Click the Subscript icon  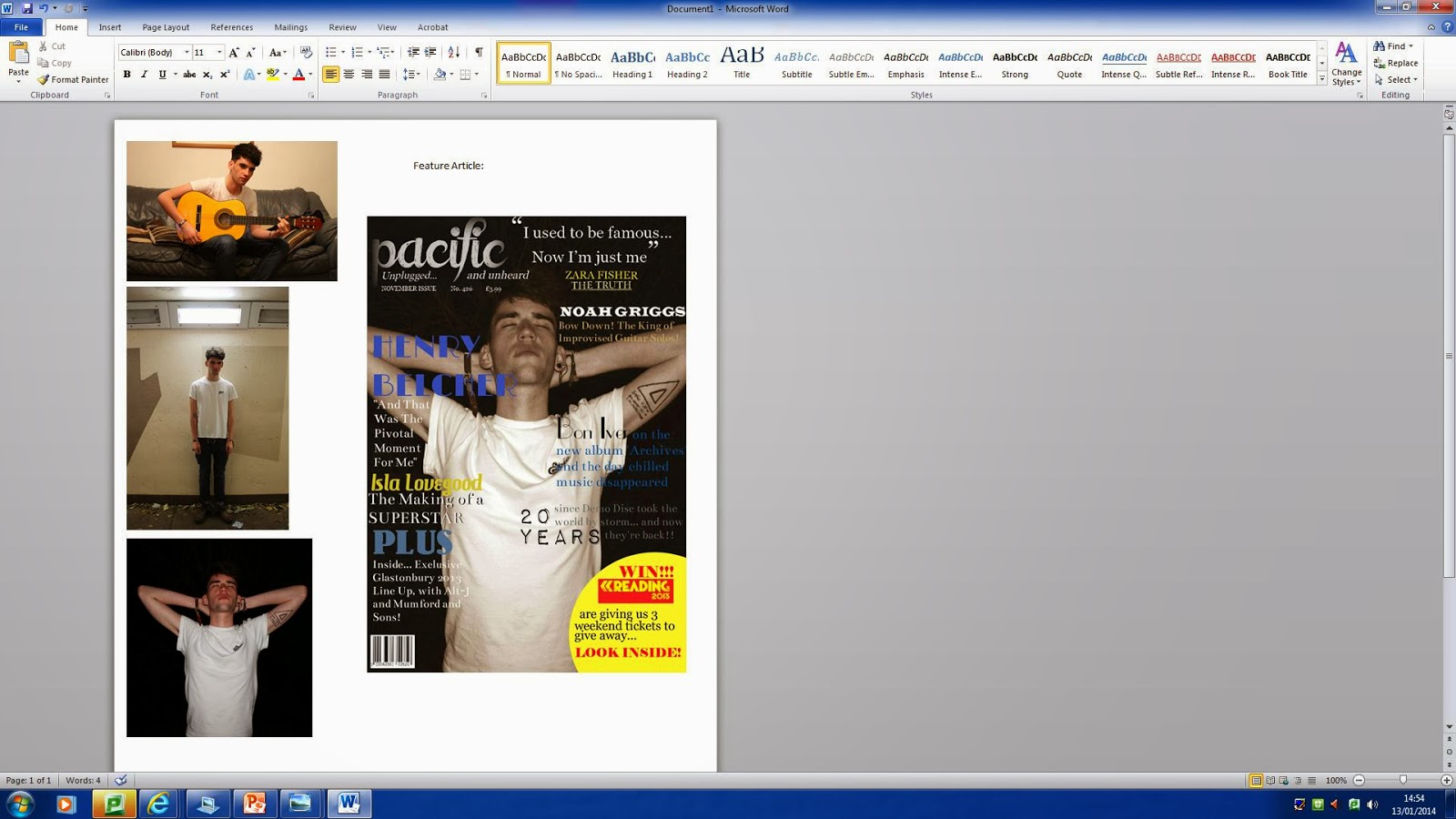coord(207,76)
